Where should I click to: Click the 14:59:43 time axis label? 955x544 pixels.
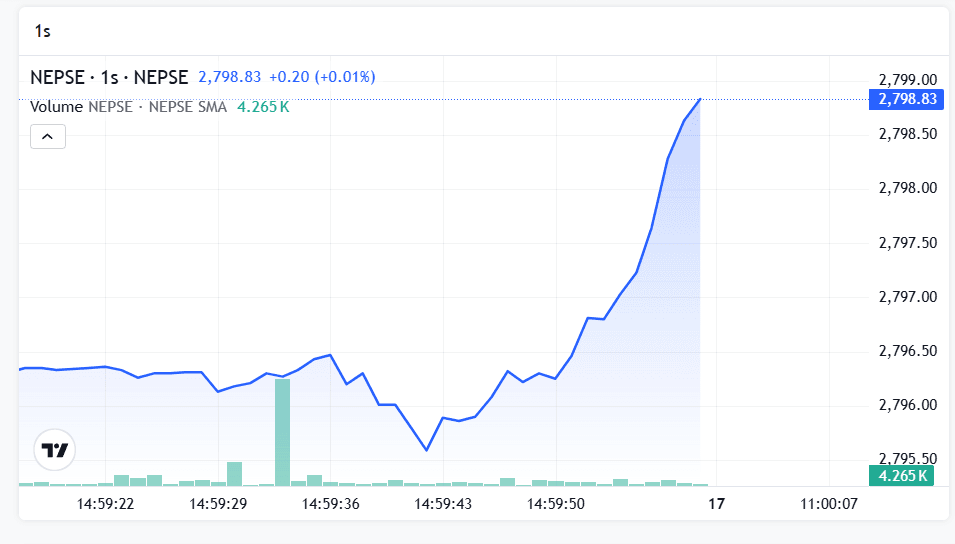443,504
